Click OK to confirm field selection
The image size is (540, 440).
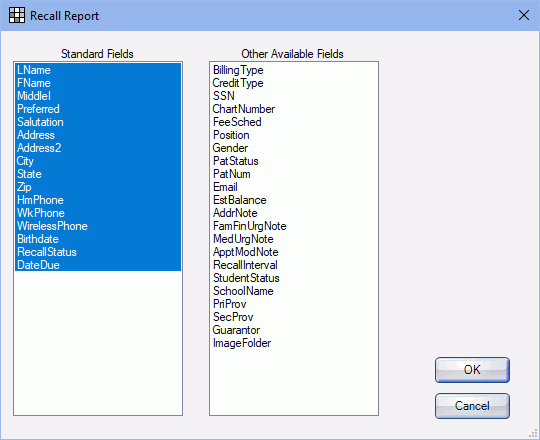pos(472,370)
